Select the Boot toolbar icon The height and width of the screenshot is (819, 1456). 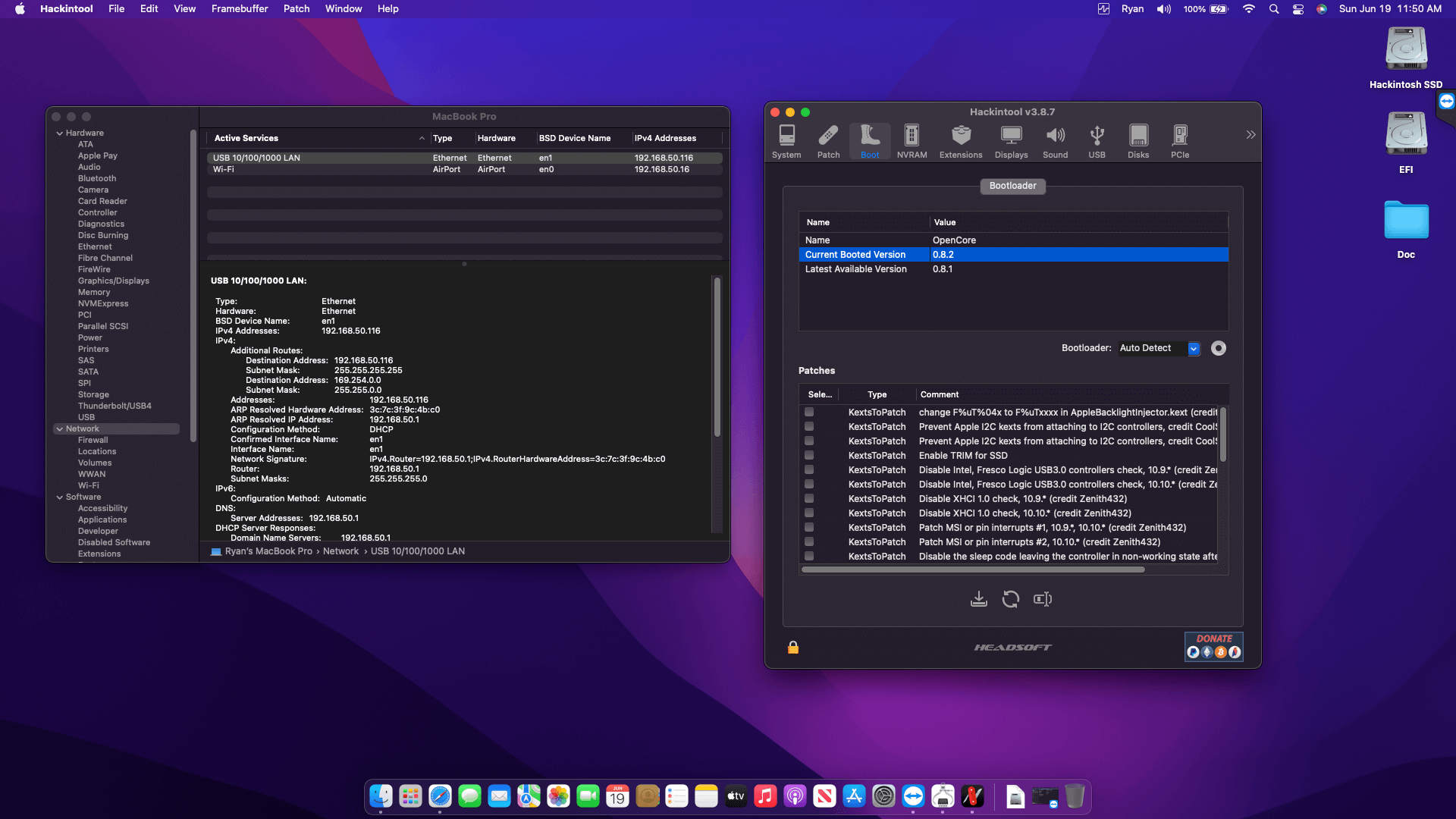click(870, 142)
